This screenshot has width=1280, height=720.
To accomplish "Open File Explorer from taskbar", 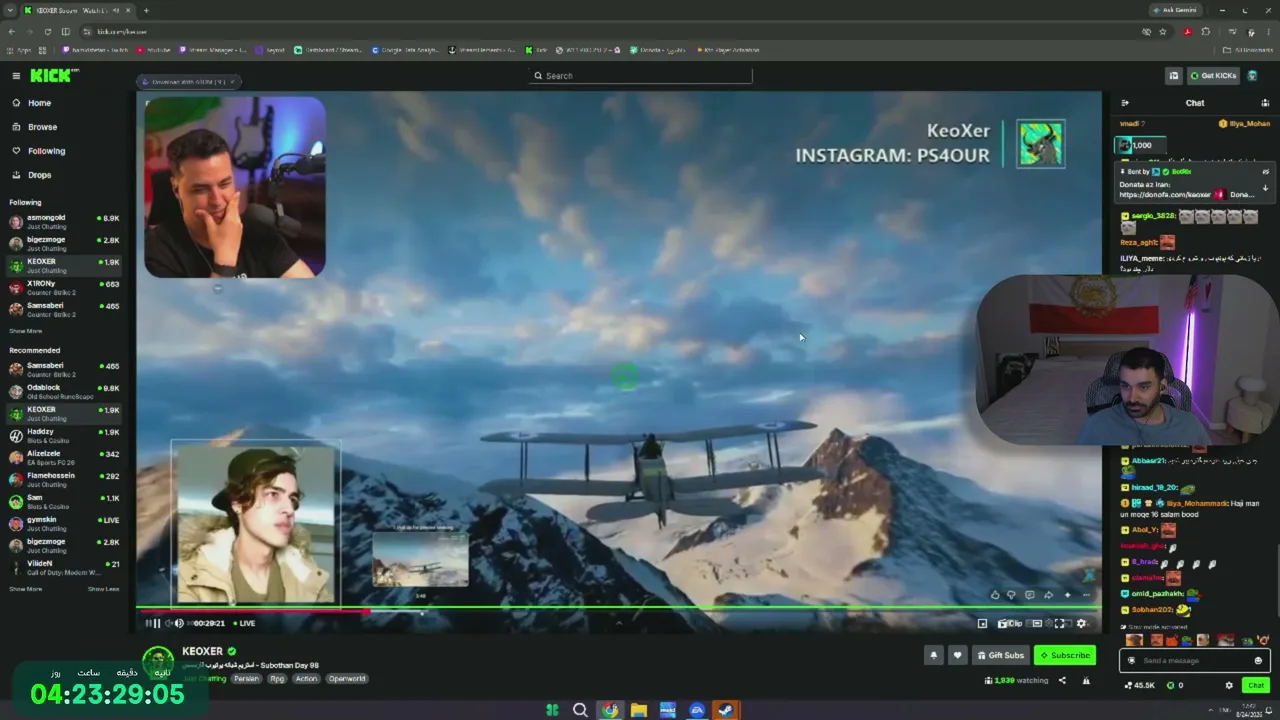I will click(638, 710).
